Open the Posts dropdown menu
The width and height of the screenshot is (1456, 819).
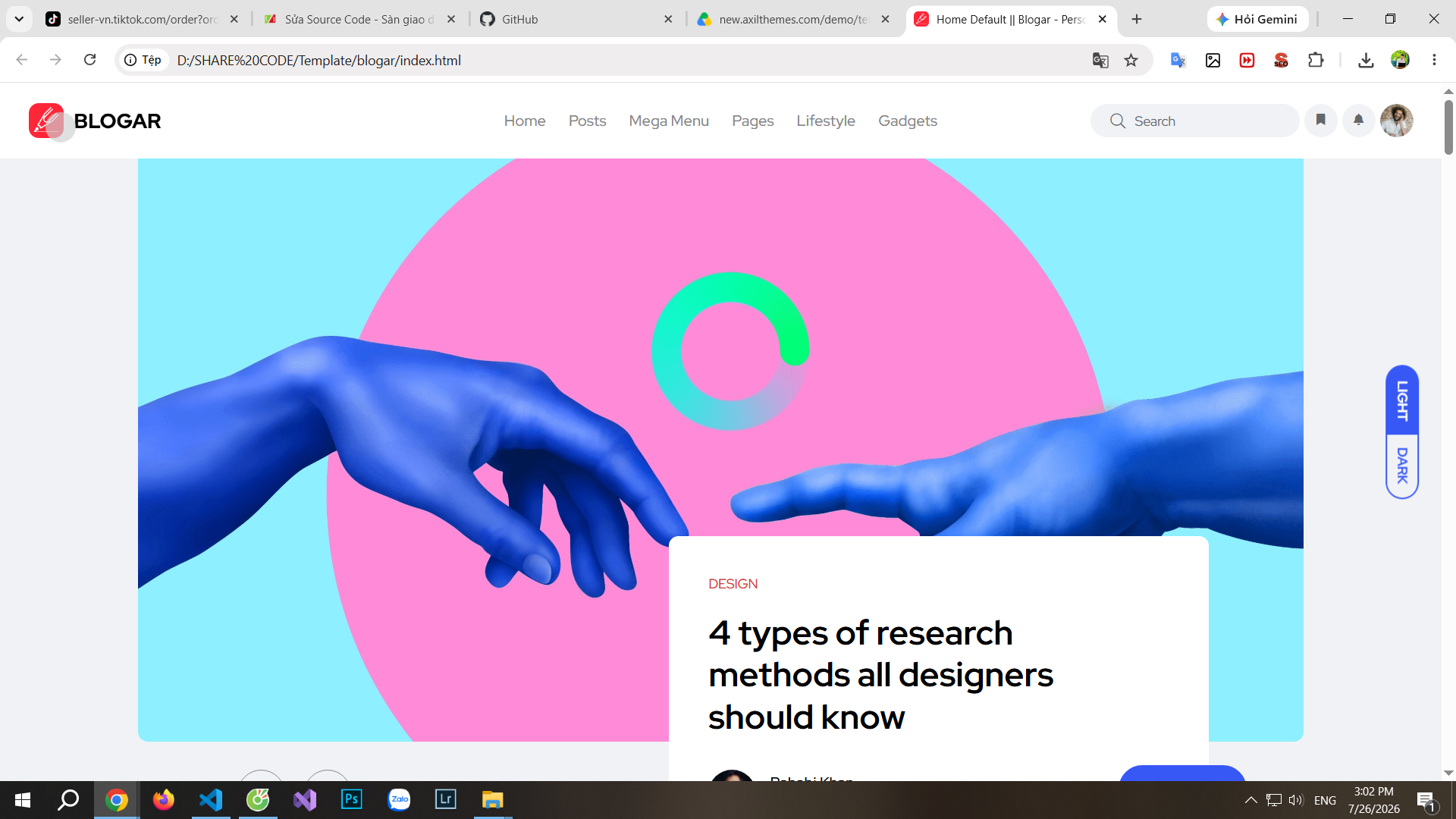(x=587, y=121)
